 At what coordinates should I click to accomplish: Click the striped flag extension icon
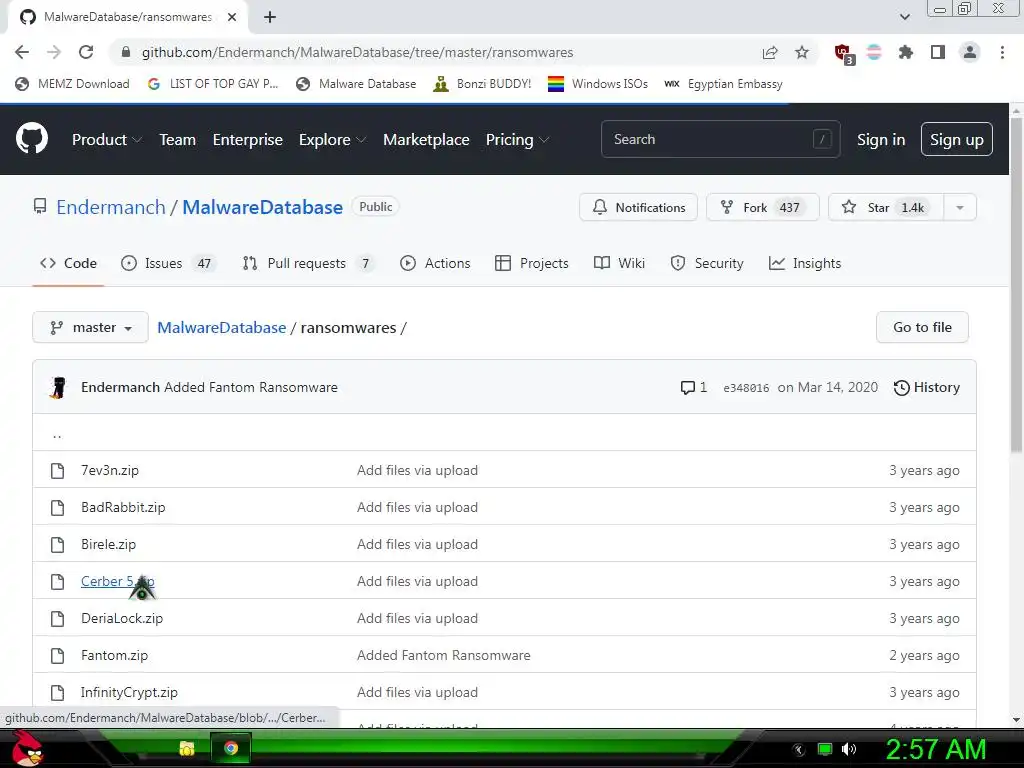click(x=874, y=52)
